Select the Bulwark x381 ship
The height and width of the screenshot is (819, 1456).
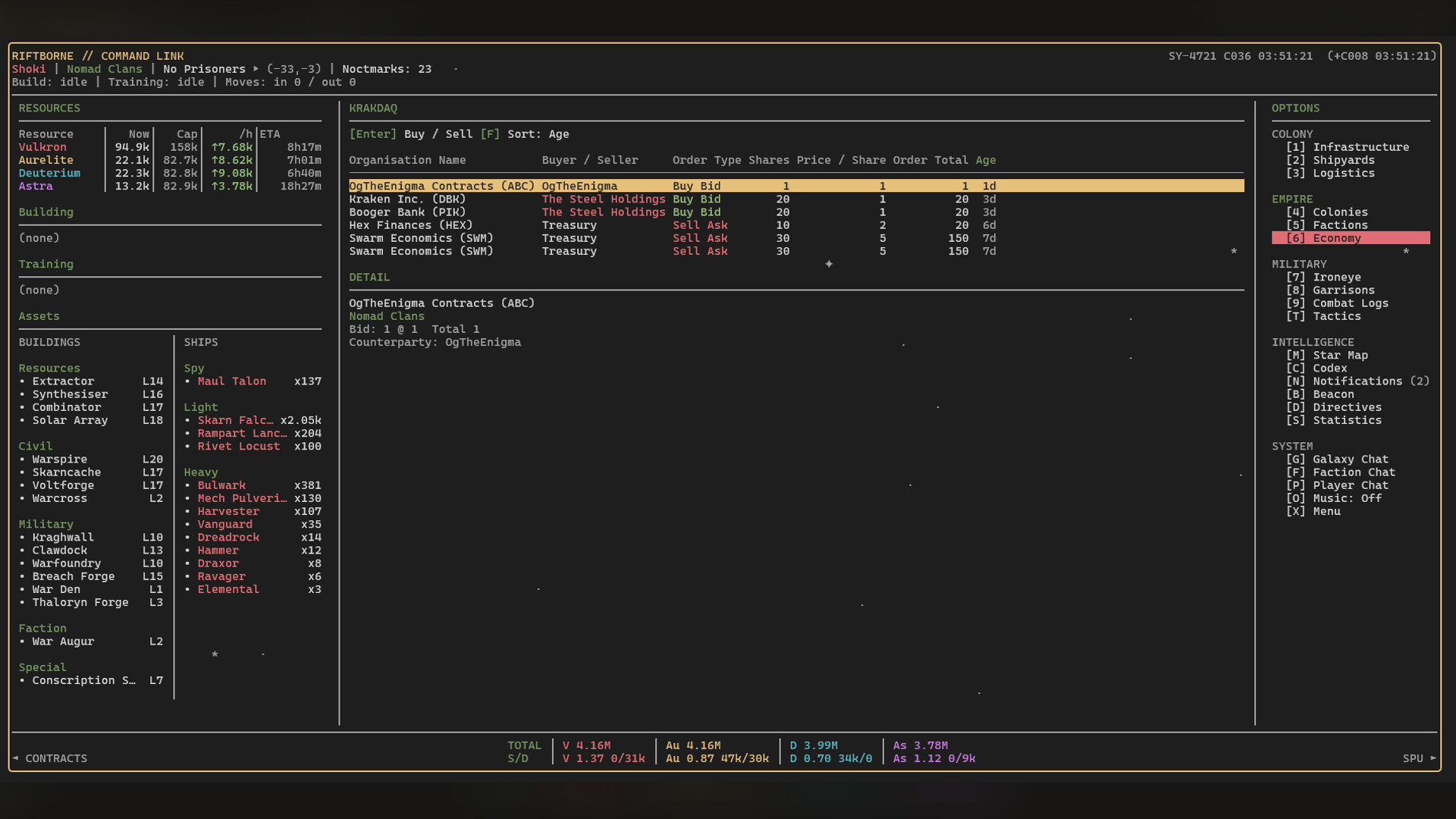[253, 485]
